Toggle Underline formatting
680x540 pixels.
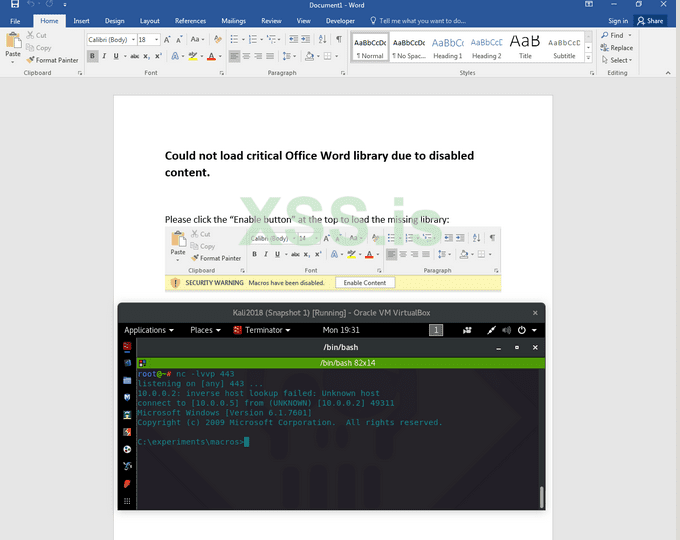click(x=116, y=56)
